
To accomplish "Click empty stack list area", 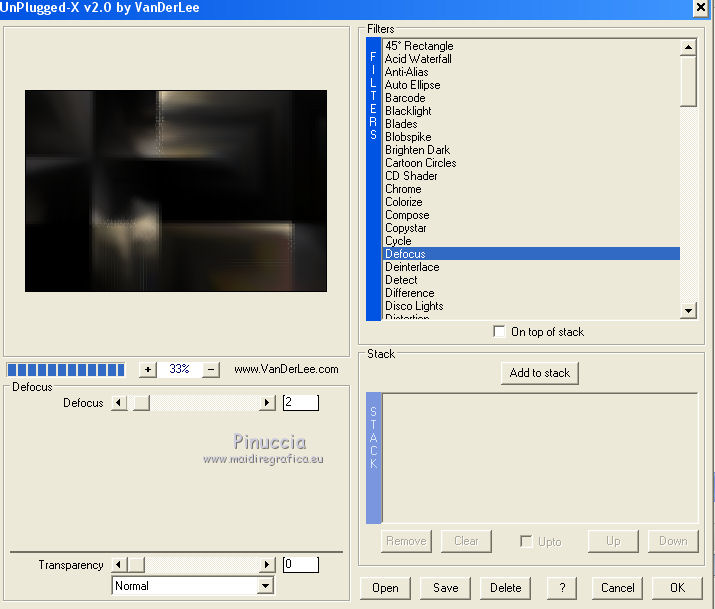I will 540,458.
